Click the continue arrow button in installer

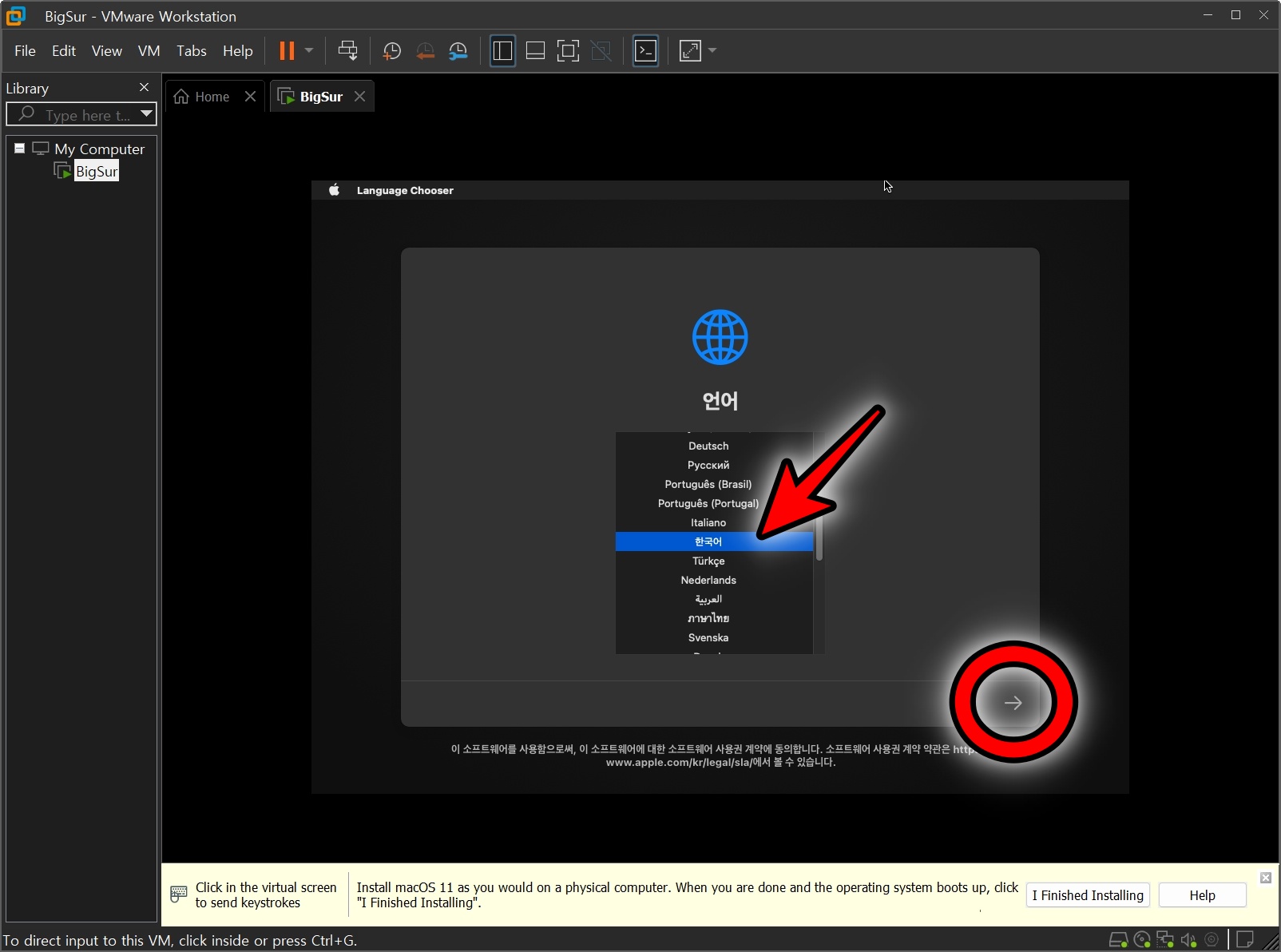point(1013,703)
